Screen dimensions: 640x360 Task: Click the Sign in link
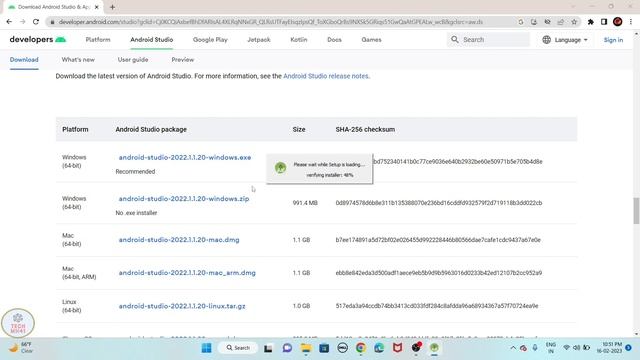(613, 40)
